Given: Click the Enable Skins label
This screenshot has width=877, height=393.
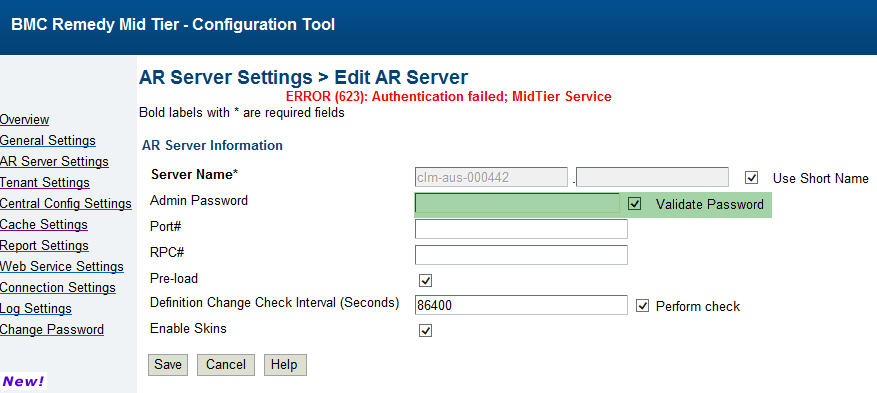Looking at the screenshot, I should click(x=188, y=328).
